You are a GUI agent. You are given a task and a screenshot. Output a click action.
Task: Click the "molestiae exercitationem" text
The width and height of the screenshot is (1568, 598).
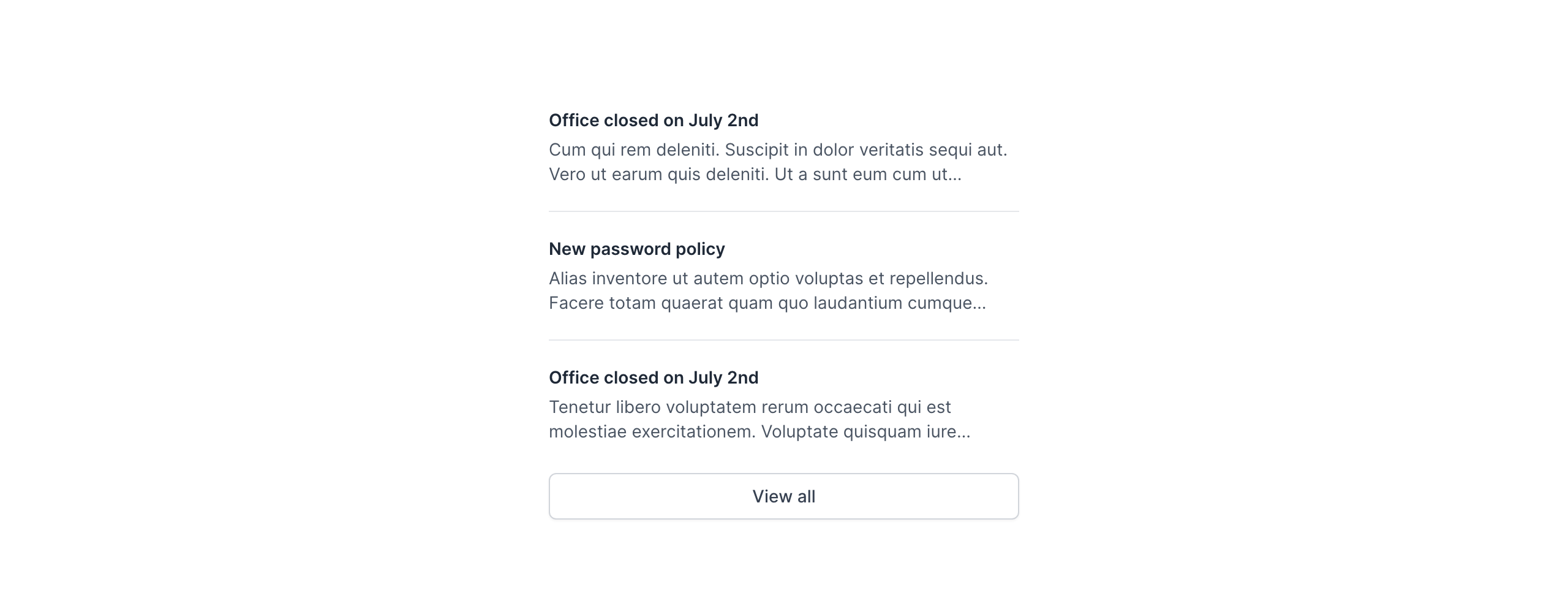click(x=652, y=432)
